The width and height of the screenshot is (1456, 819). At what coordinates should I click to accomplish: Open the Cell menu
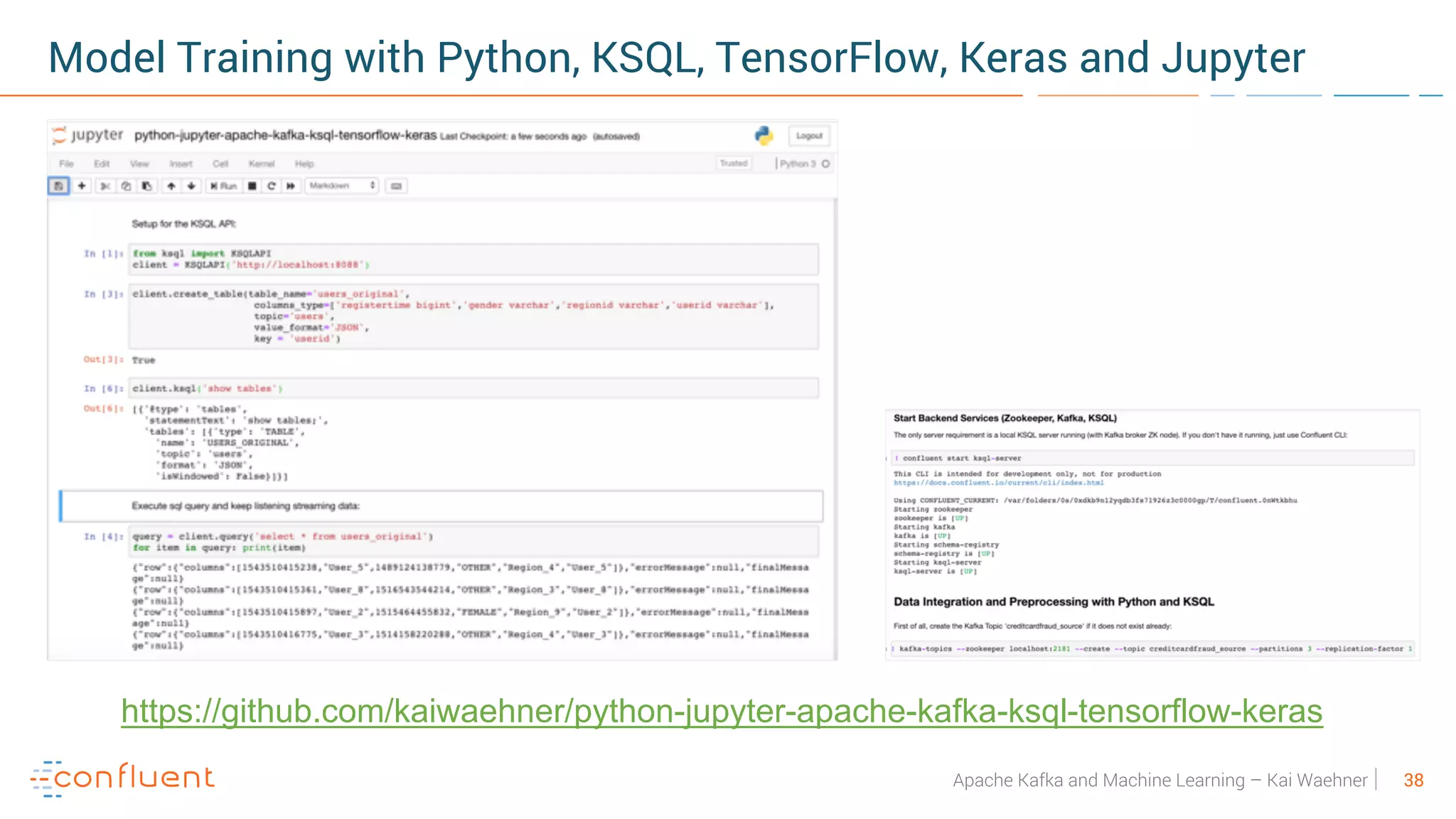[220, 164]
